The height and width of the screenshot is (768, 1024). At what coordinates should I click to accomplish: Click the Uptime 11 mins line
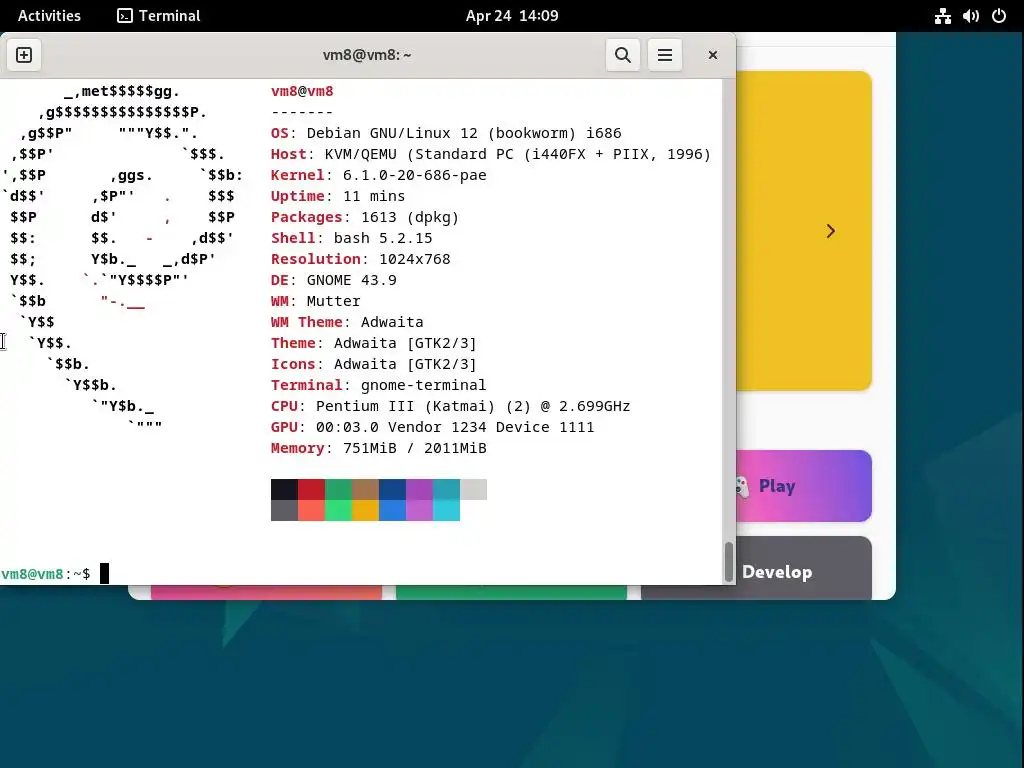coord(338,196)
